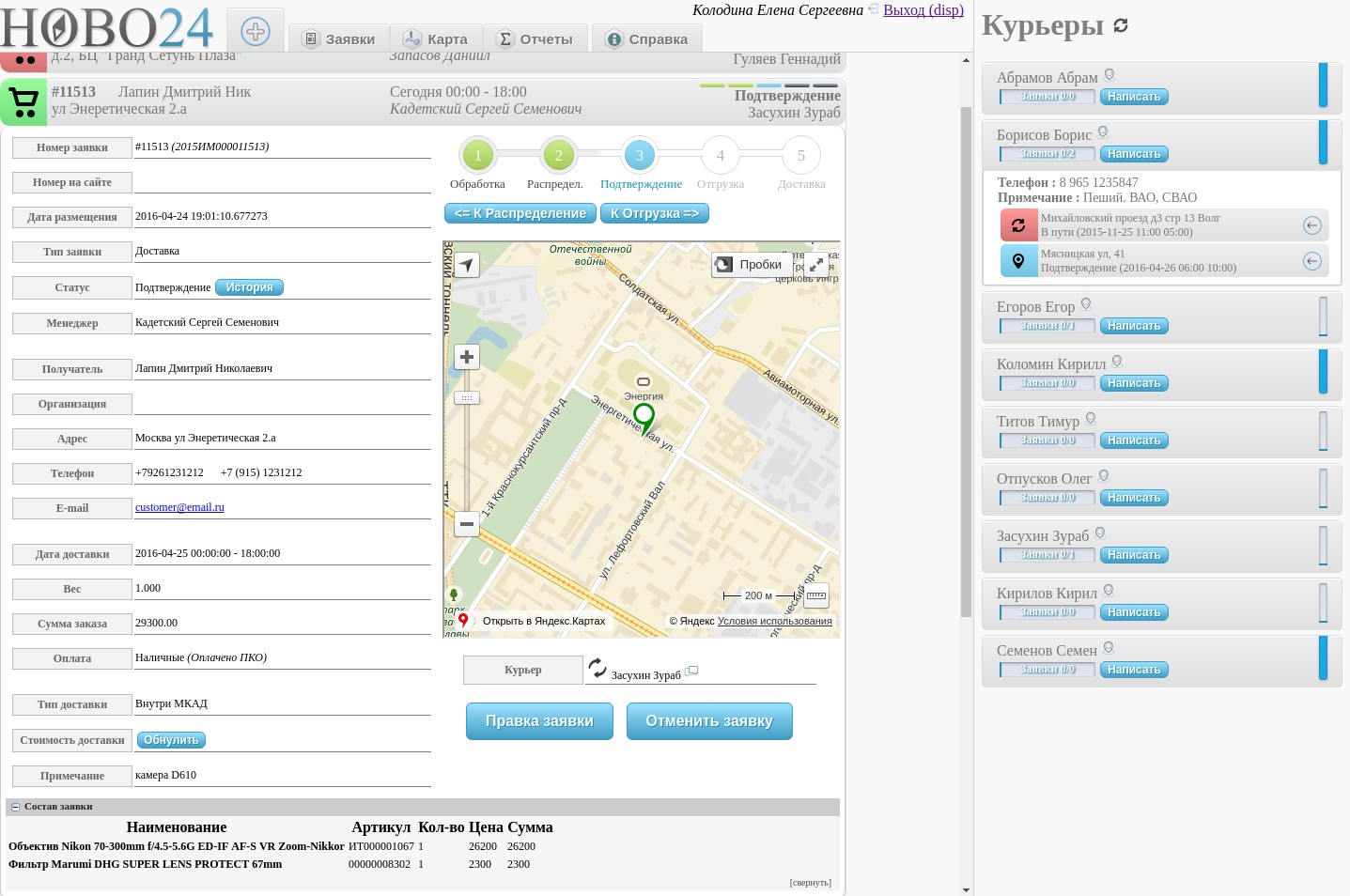This screenshot has height=896, width=1350.
Task: Open the Справка tab
Action: pyautogui.click(x=647, y=39)
